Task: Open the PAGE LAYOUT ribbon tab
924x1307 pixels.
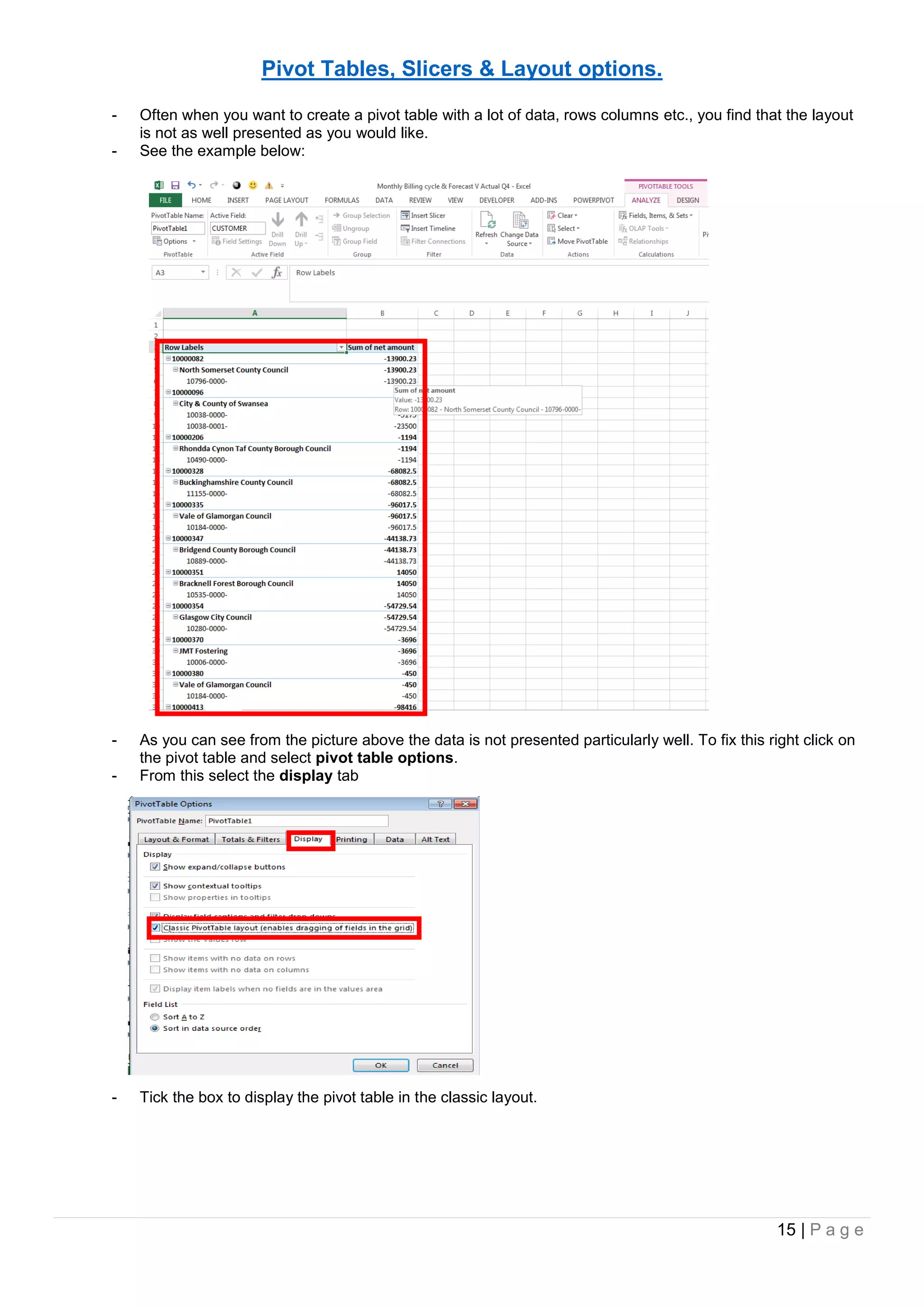Action: (287, 200)
